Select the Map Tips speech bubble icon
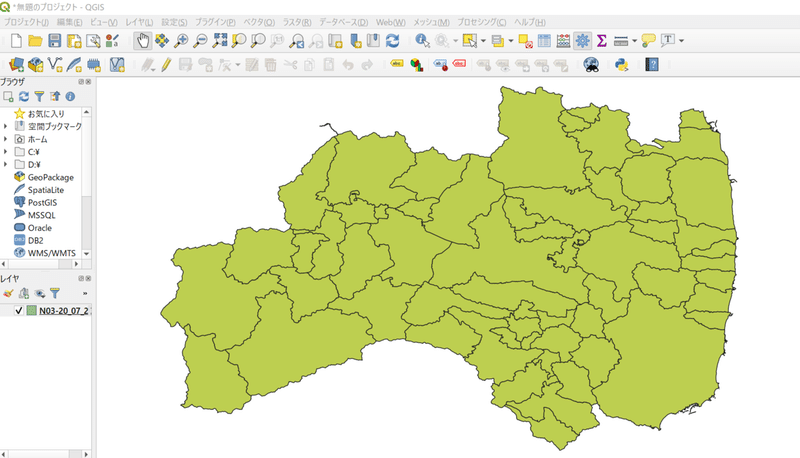 click(x=648, y=41)
